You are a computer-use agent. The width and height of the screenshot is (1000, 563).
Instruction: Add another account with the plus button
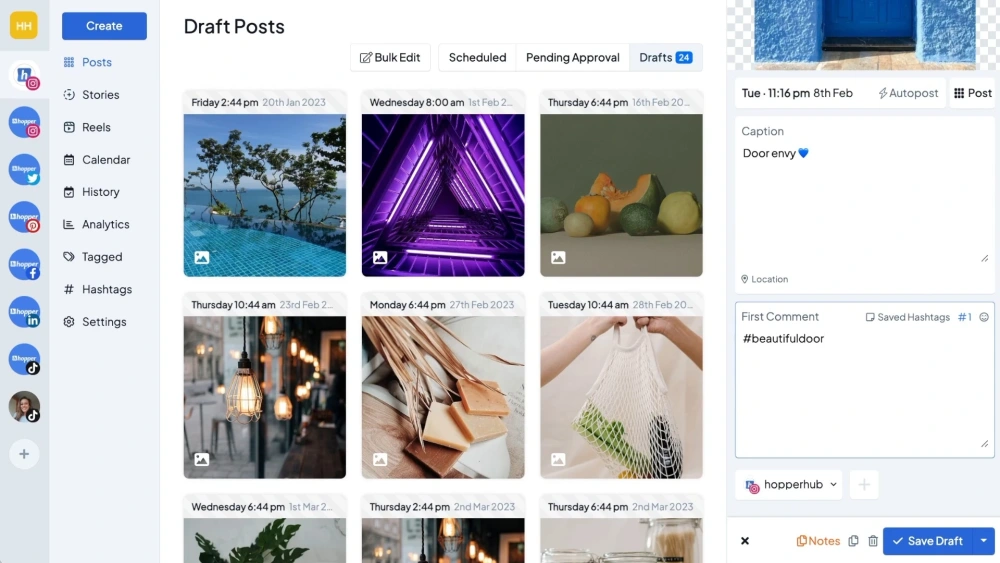click(864, 485)
